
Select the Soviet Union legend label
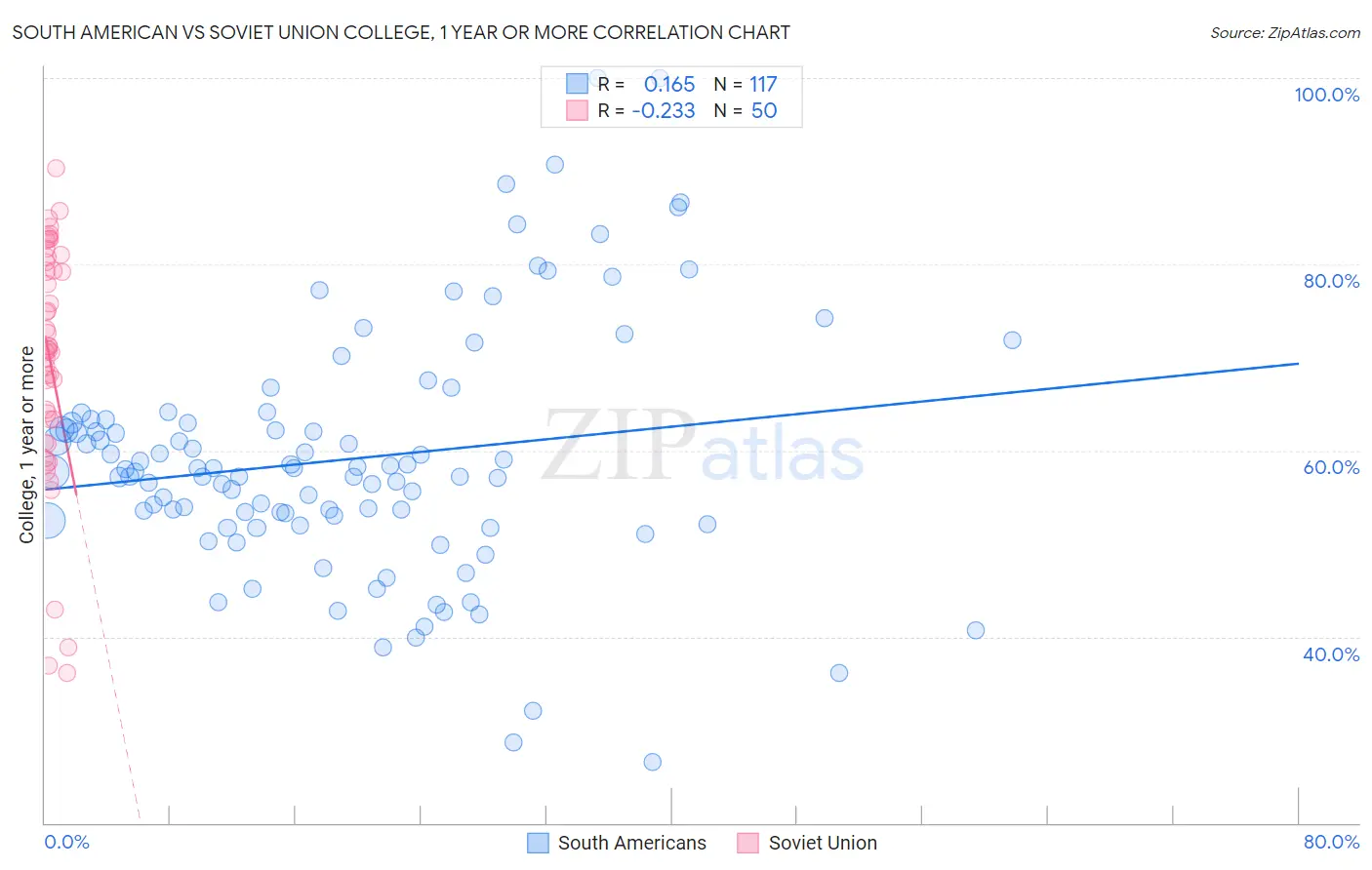pyautogui.click(x=823, y=843)
